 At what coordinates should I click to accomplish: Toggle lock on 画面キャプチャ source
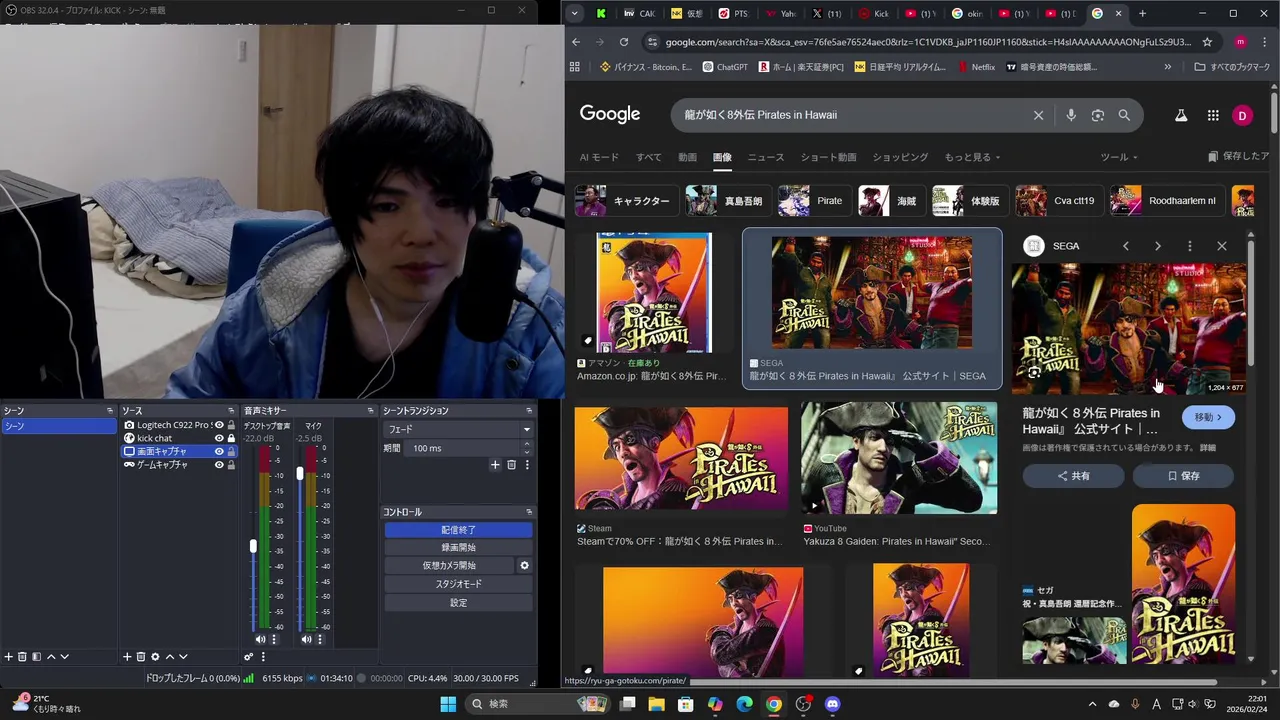tap(231, 451)
